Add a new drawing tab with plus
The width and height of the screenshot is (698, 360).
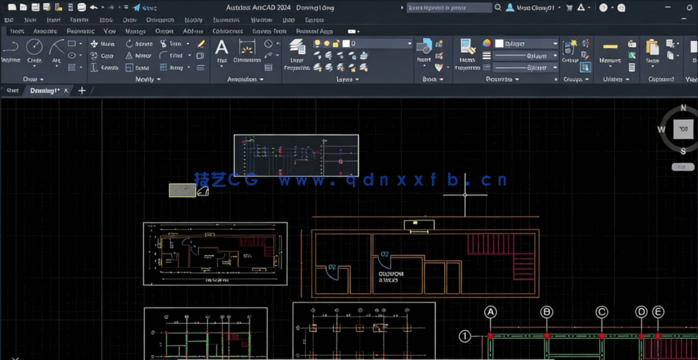pos(81,90)
